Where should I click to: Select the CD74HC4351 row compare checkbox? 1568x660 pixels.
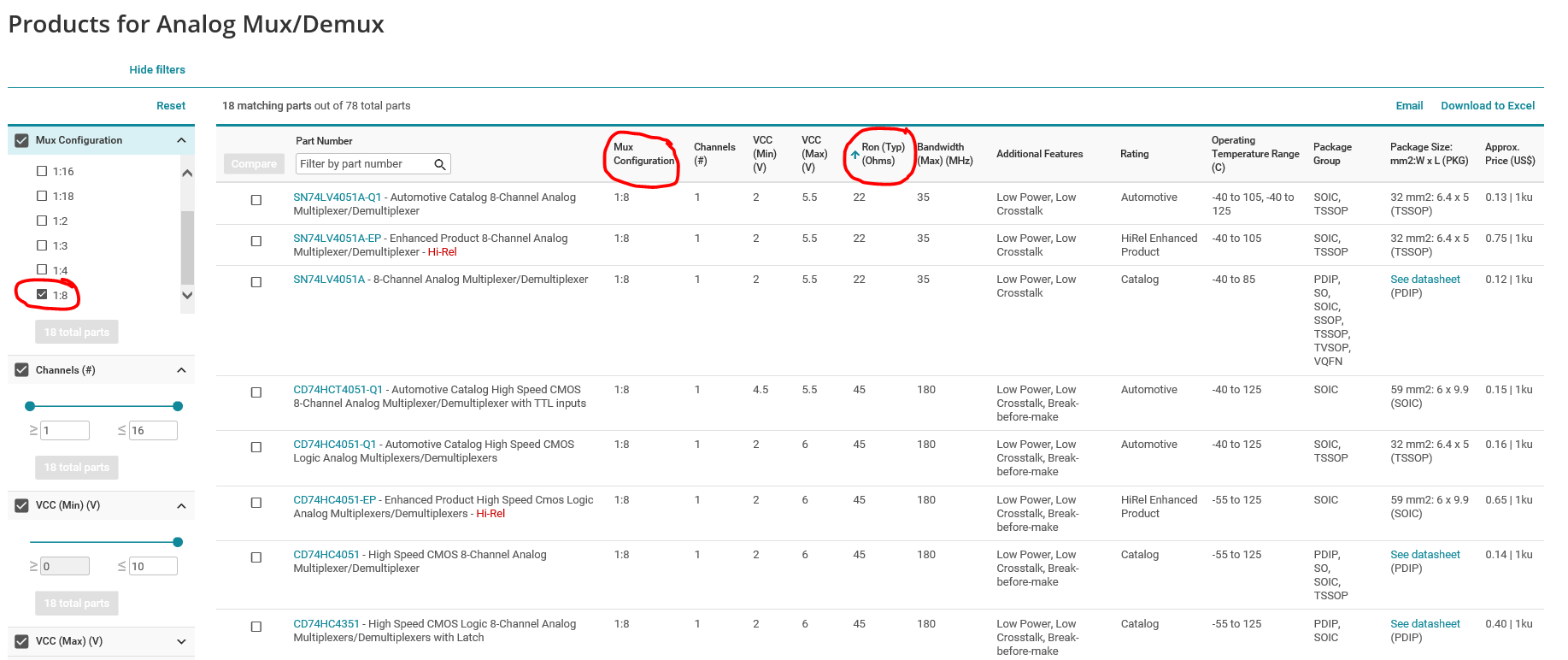click(x=255, y=627)
